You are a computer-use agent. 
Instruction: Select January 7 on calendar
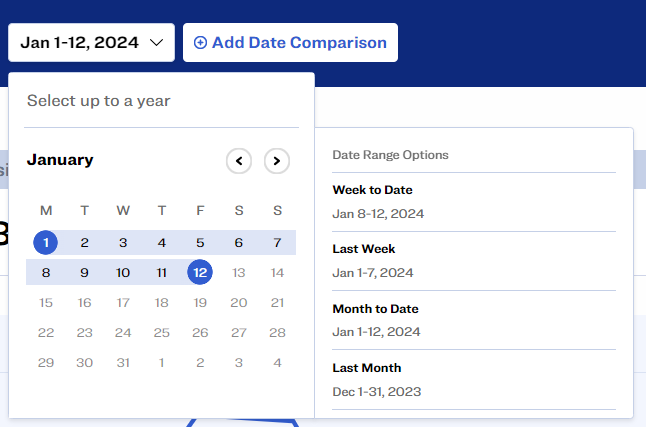click(x=277, y=242)
